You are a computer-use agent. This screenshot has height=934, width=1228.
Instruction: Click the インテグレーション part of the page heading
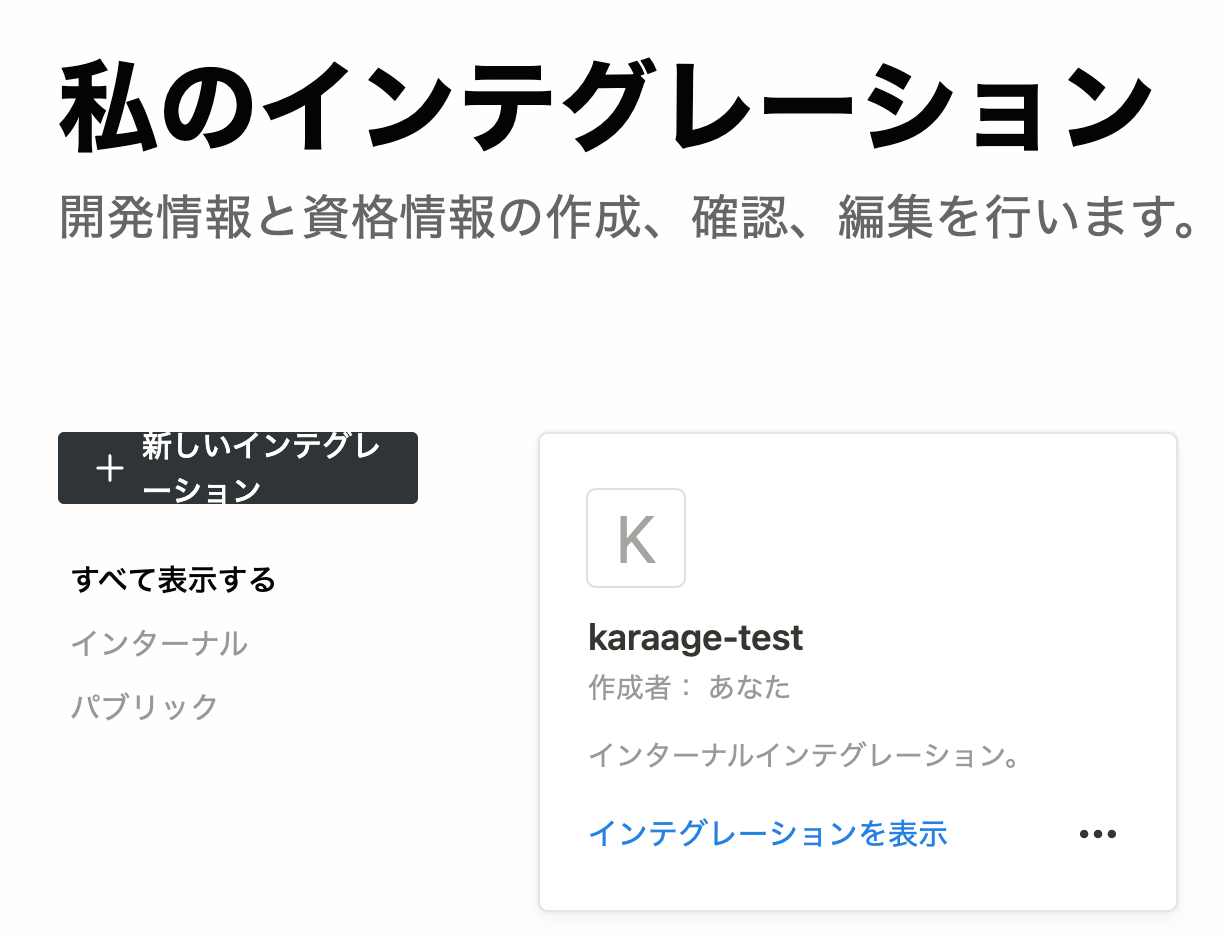tap(712, 106)
